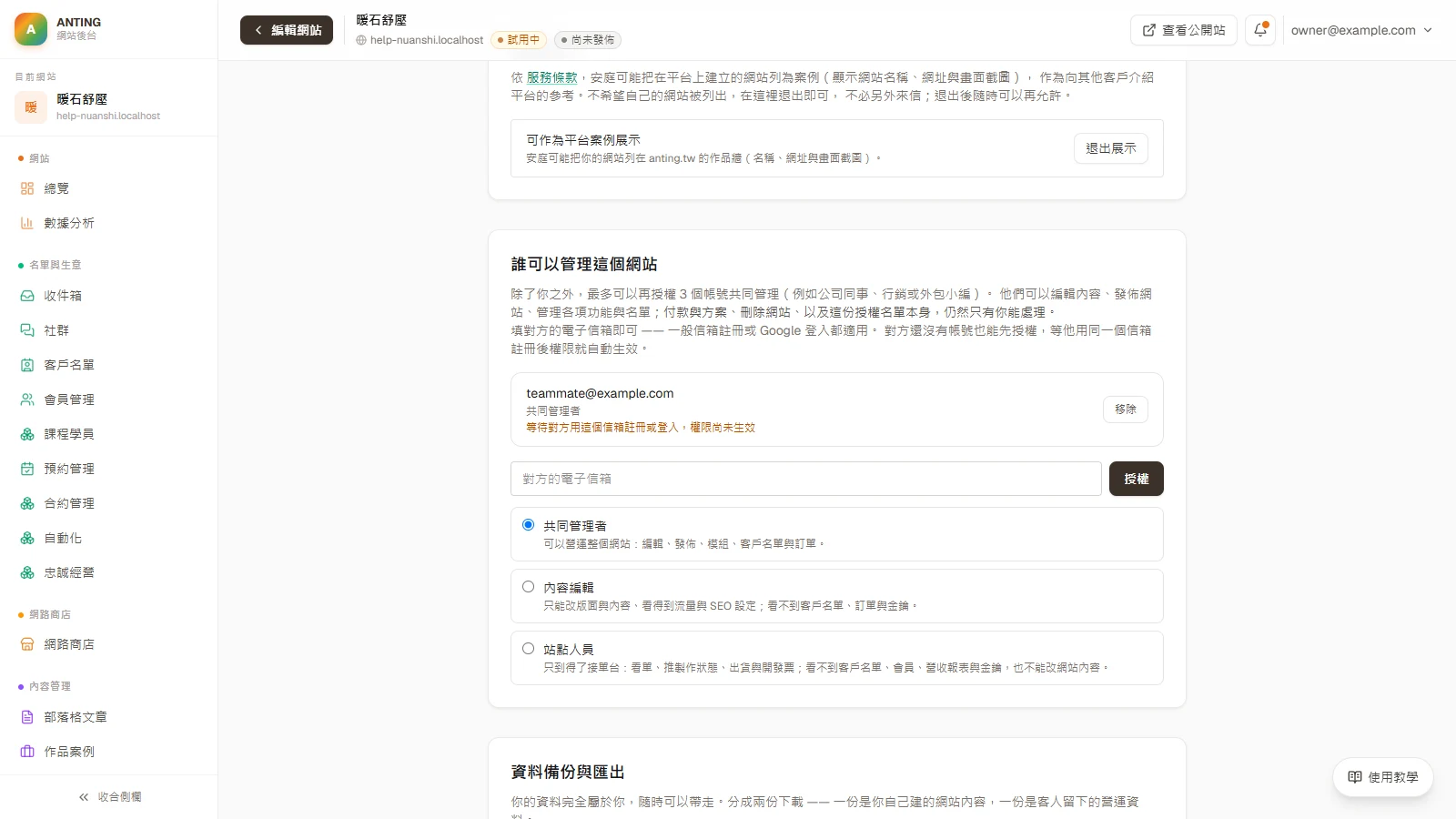The height and width of the screenshot is (819, 1456).
Task: Click the 預約管理 calendar icon
Action: 27,469
